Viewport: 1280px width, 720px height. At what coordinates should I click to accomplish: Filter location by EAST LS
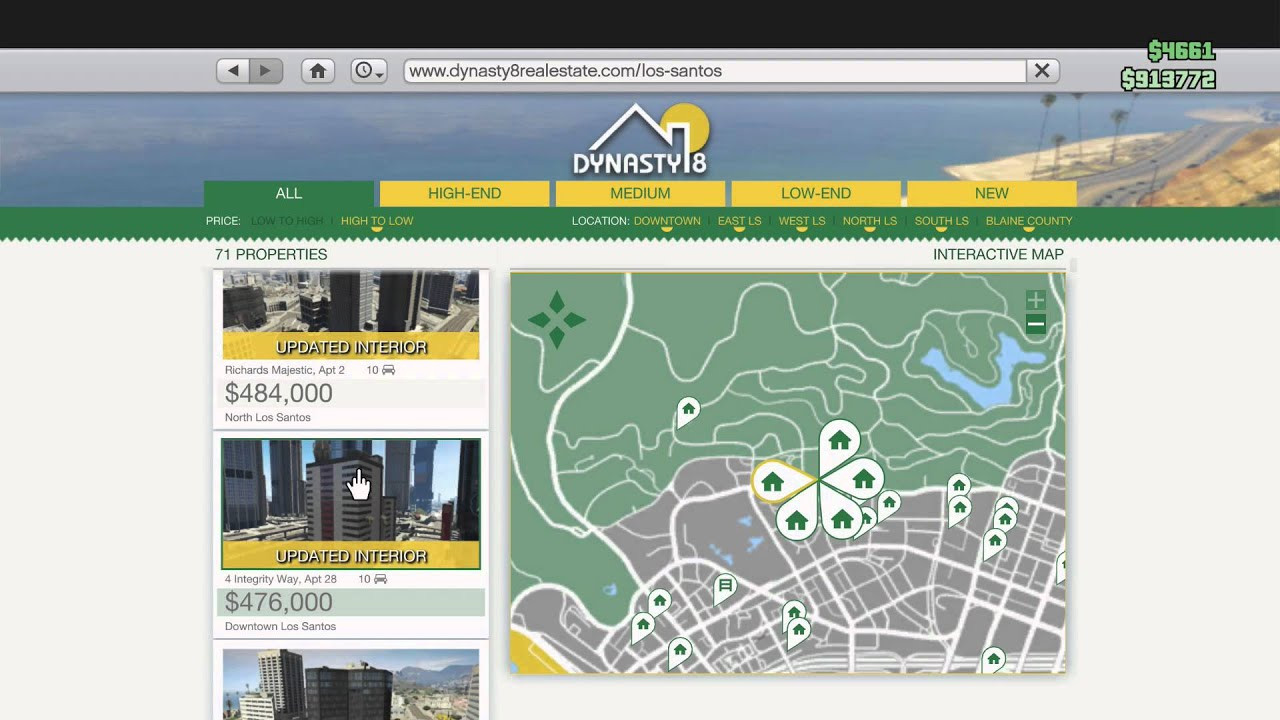[x=739, y=221]
